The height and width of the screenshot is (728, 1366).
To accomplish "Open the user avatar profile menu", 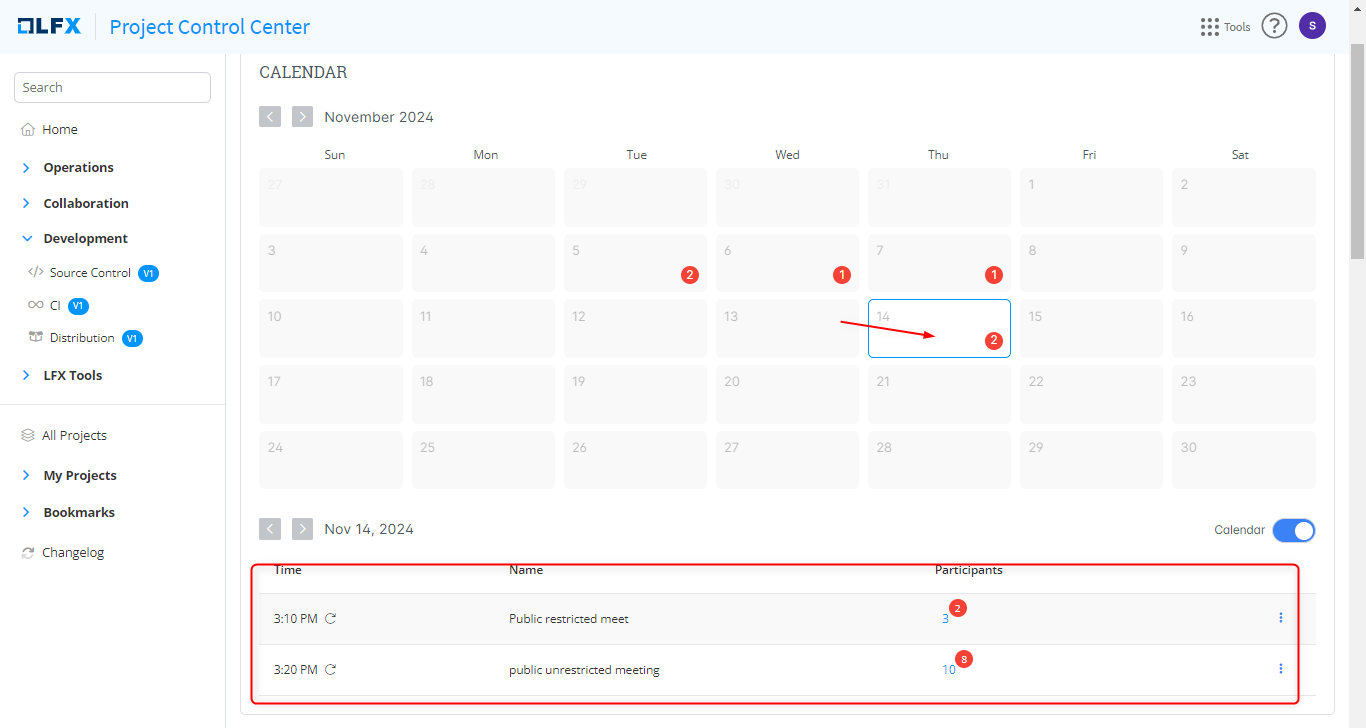I will pyautogui.click(x=1312, y=26).
